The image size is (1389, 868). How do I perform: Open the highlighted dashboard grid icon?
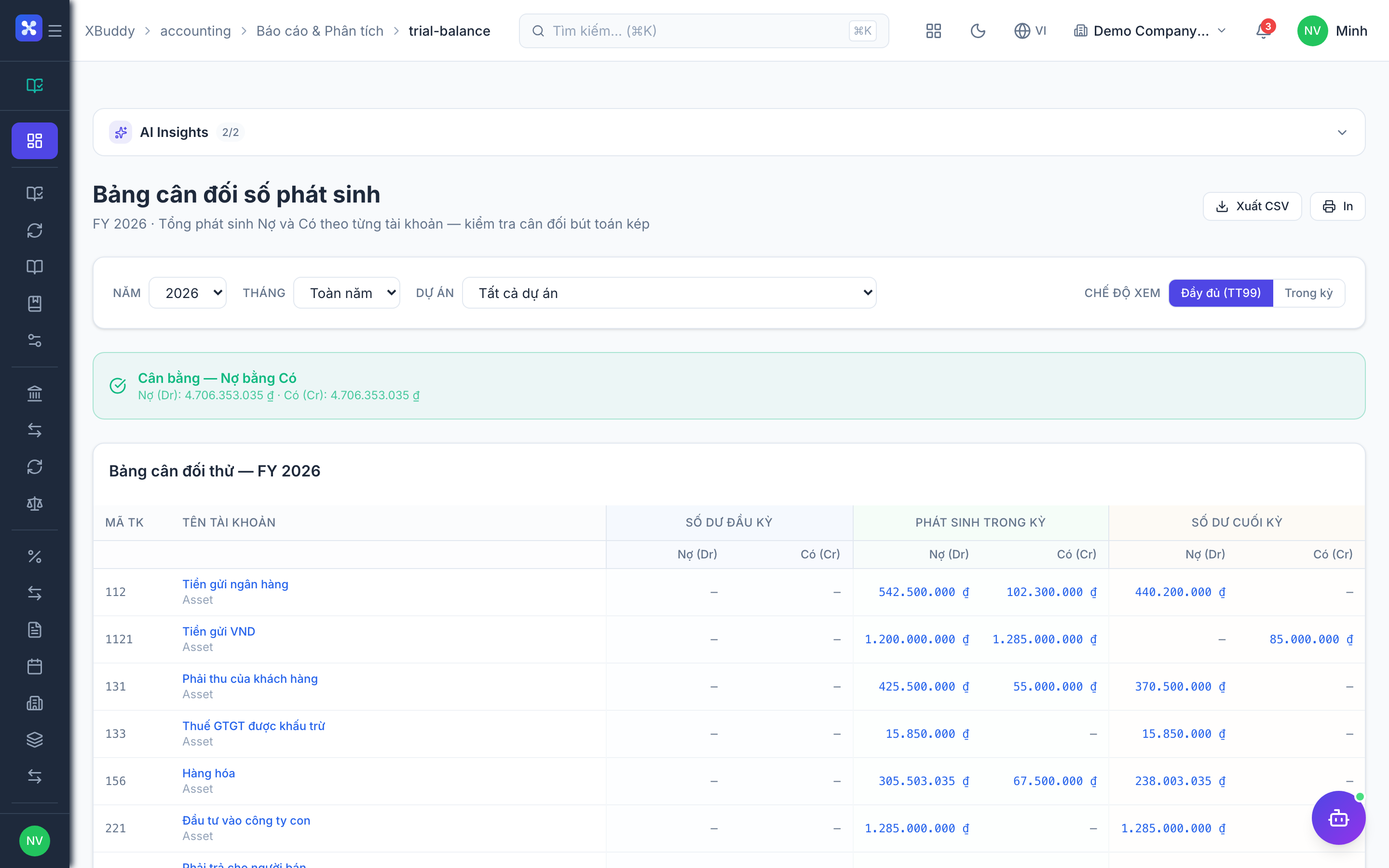click(35, 141)
